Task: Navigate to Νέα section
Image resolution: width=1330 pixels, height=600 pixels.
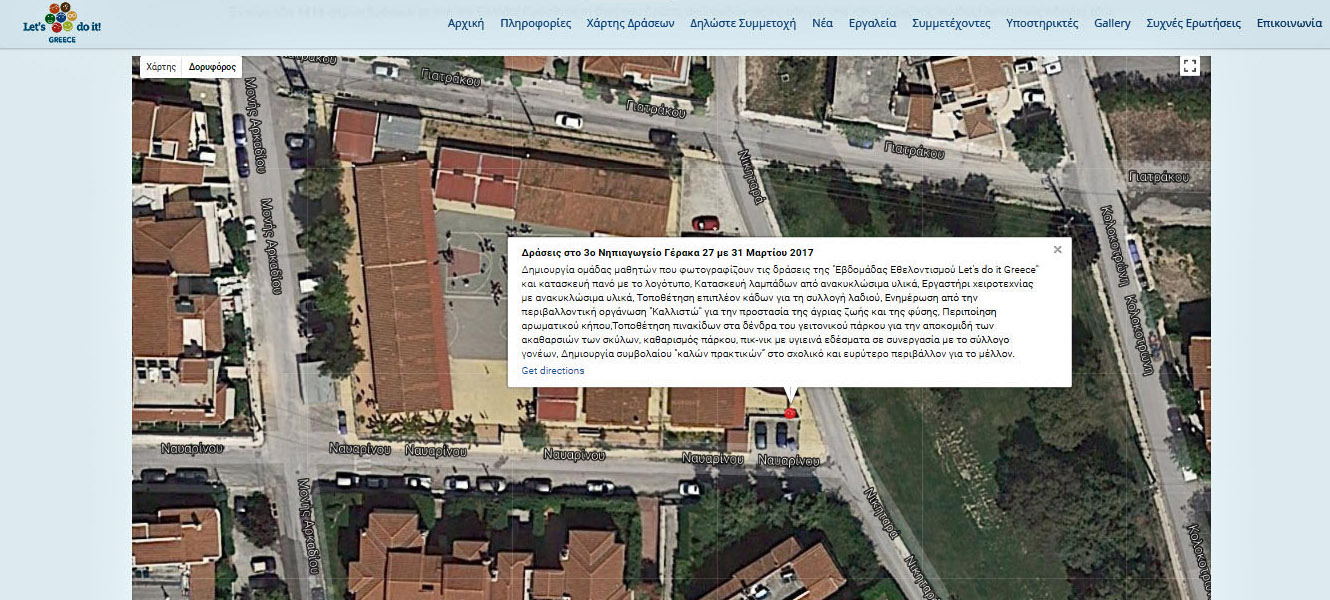Action: coord(822,23)
